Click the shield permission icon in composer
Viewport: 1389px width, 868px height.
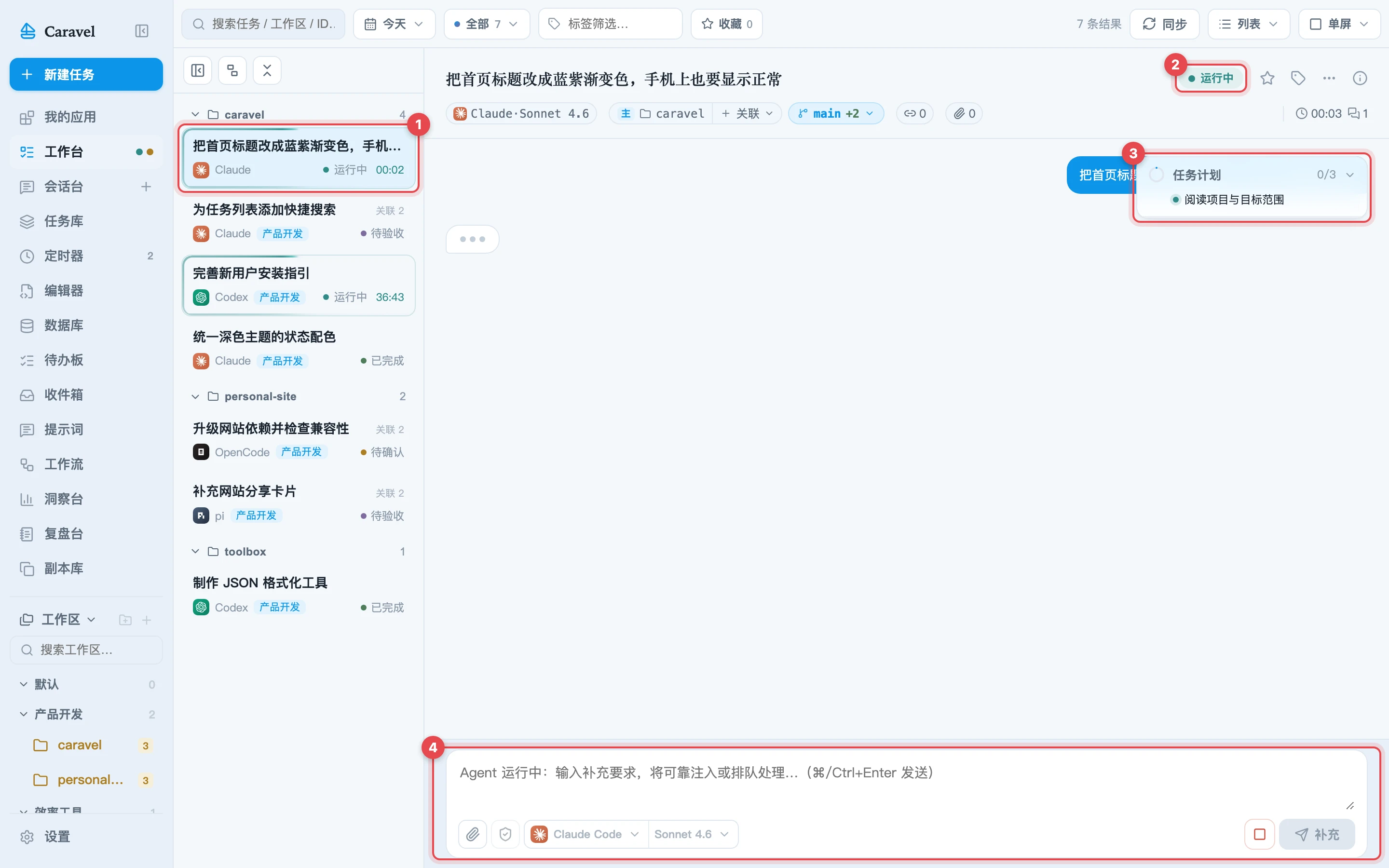pos(505,834)
